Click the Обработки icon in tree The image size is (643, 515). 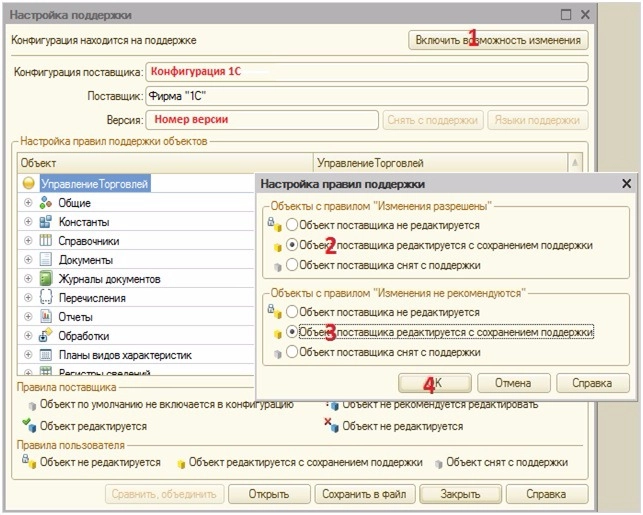pos(46,336)
